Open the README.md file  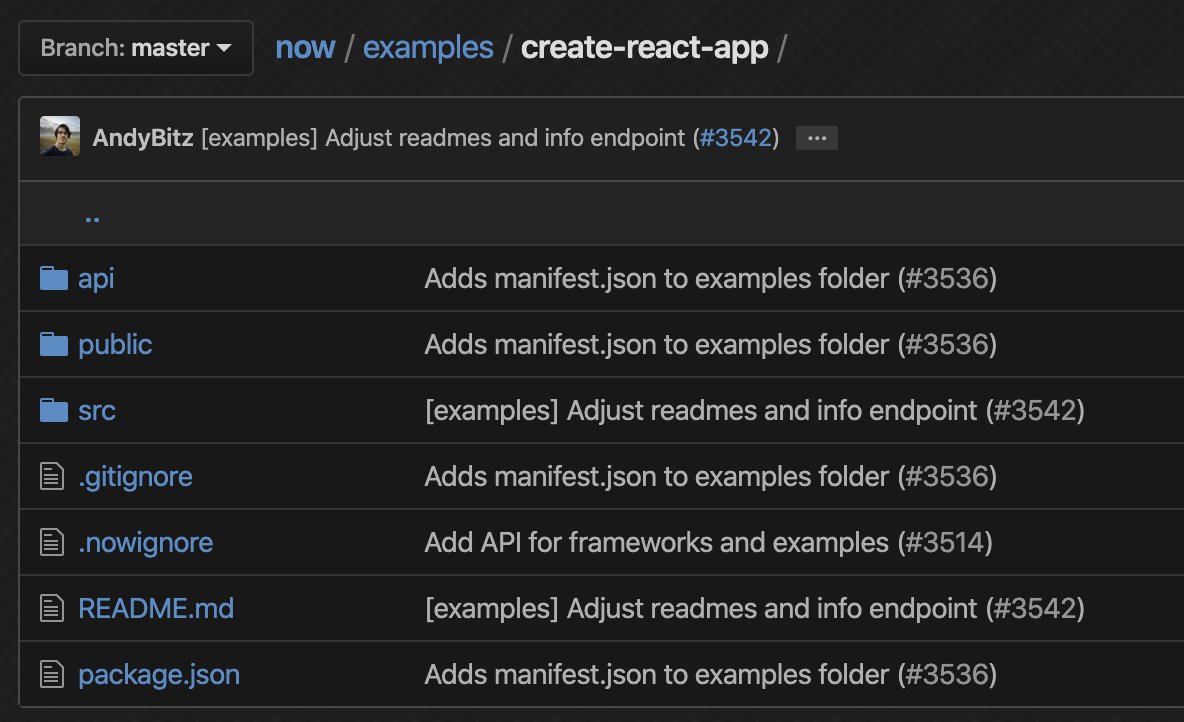156,609
